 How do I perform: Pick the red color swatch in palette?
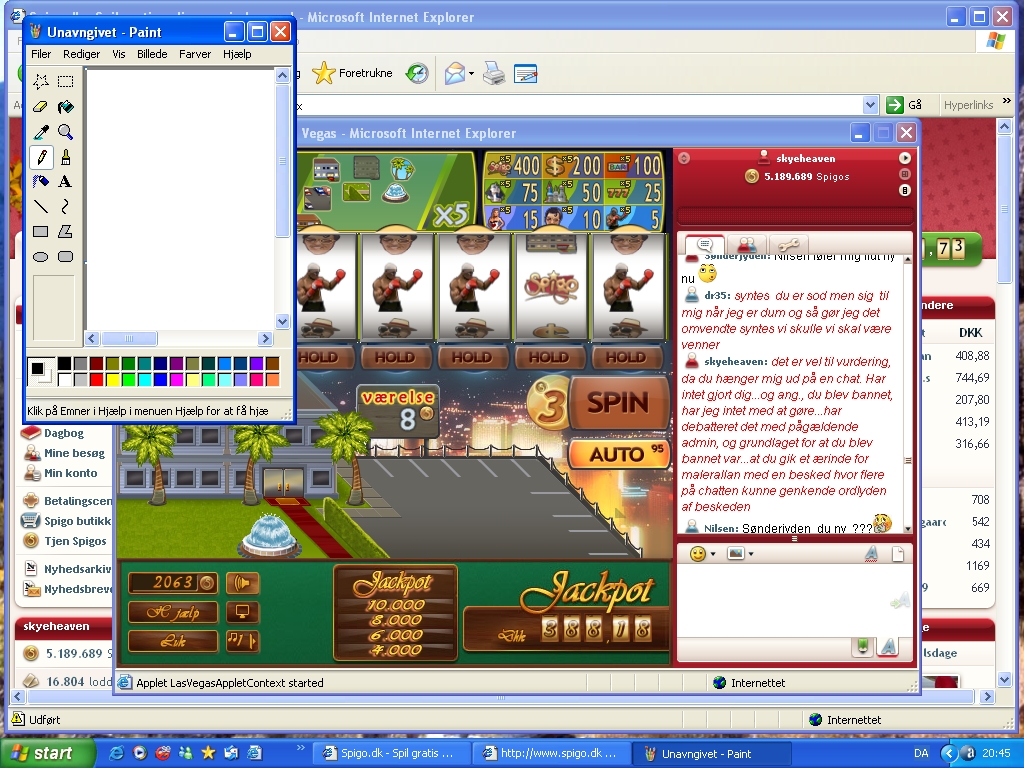(x=96, y=379)
